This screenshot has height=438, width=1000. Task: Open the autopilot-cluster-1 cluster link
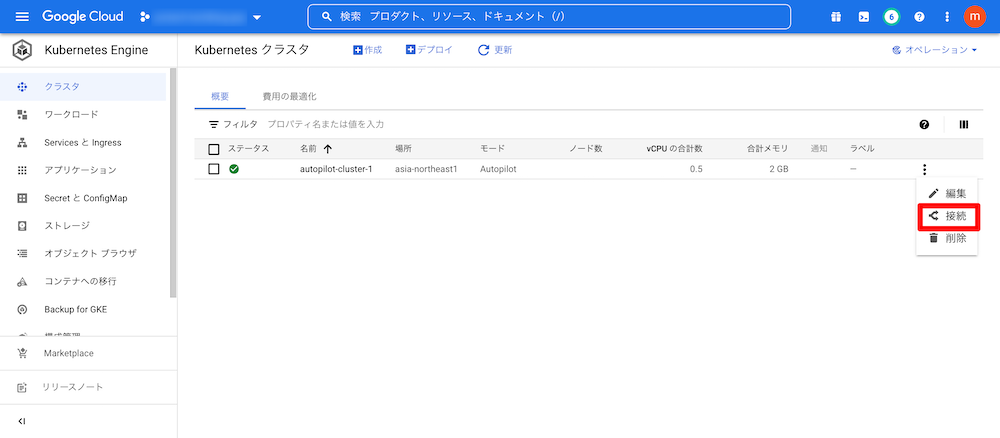tap(336, 169)
